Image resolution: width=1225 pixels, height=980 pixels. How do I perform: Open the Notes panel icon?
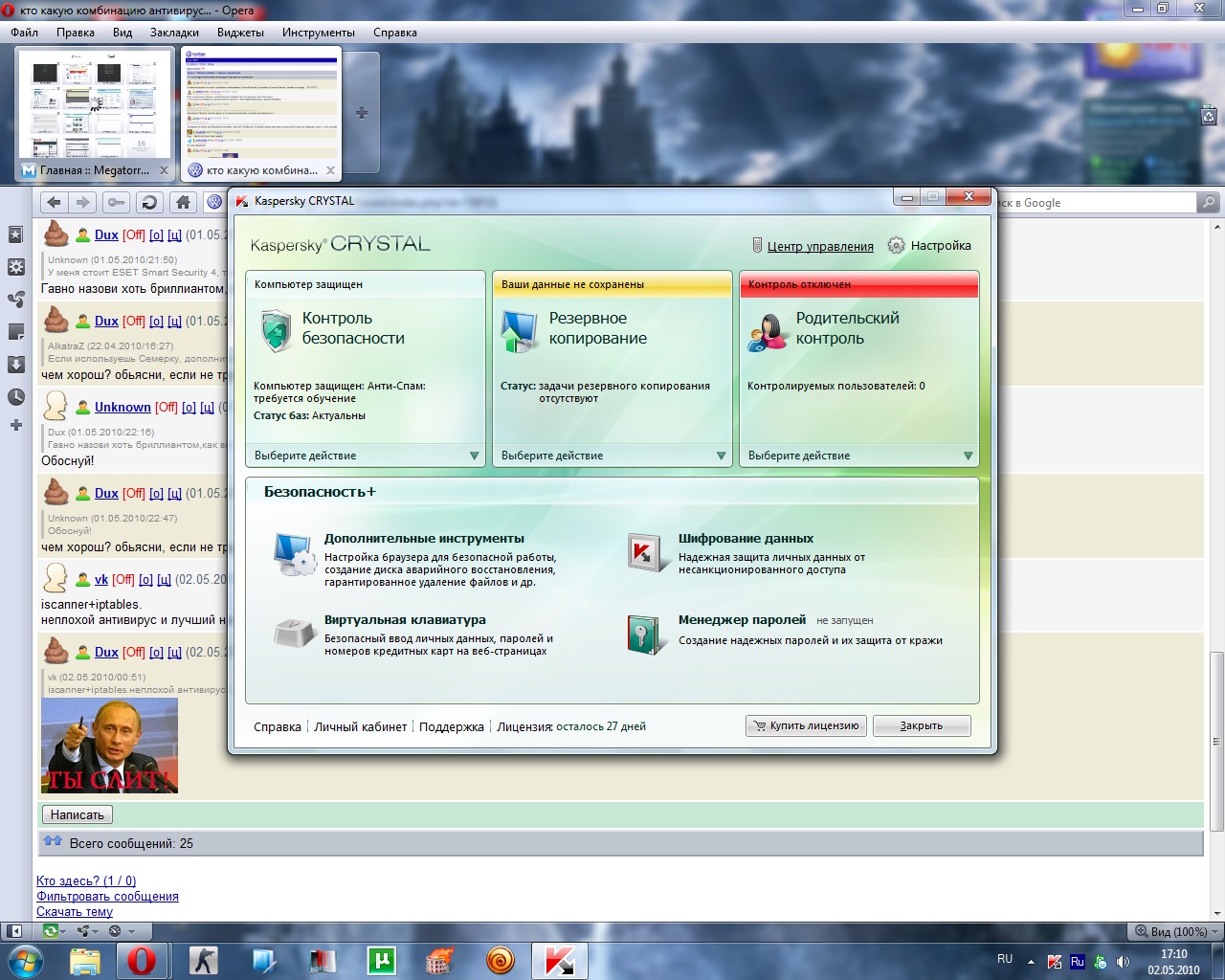[x=16, y=332]
